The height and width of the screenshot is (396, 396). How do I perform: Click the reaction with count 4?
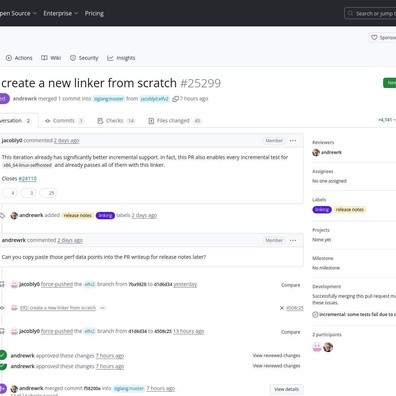point(10,193)
